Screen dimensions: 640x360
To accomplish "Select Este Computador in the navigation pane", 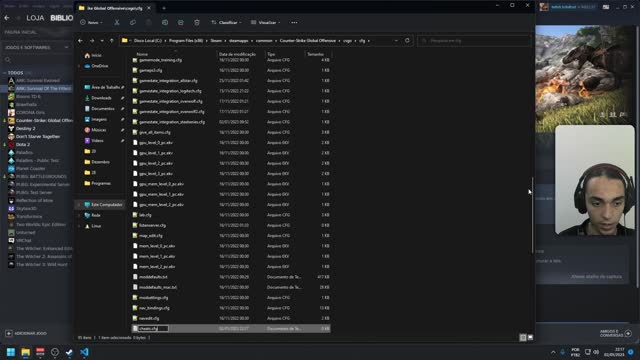I will click(x=107, y=204).
